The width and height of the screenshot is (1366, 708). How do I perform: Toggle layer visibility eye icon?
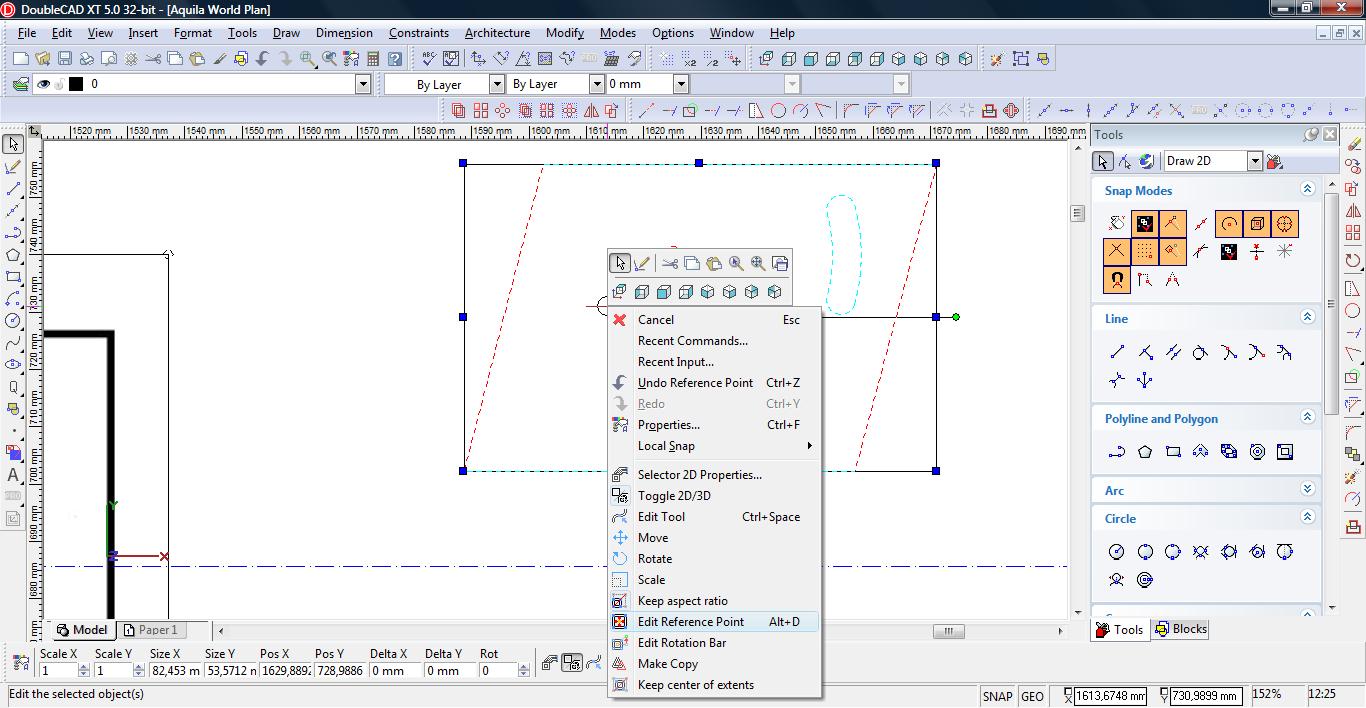click(x=43, y=84)
